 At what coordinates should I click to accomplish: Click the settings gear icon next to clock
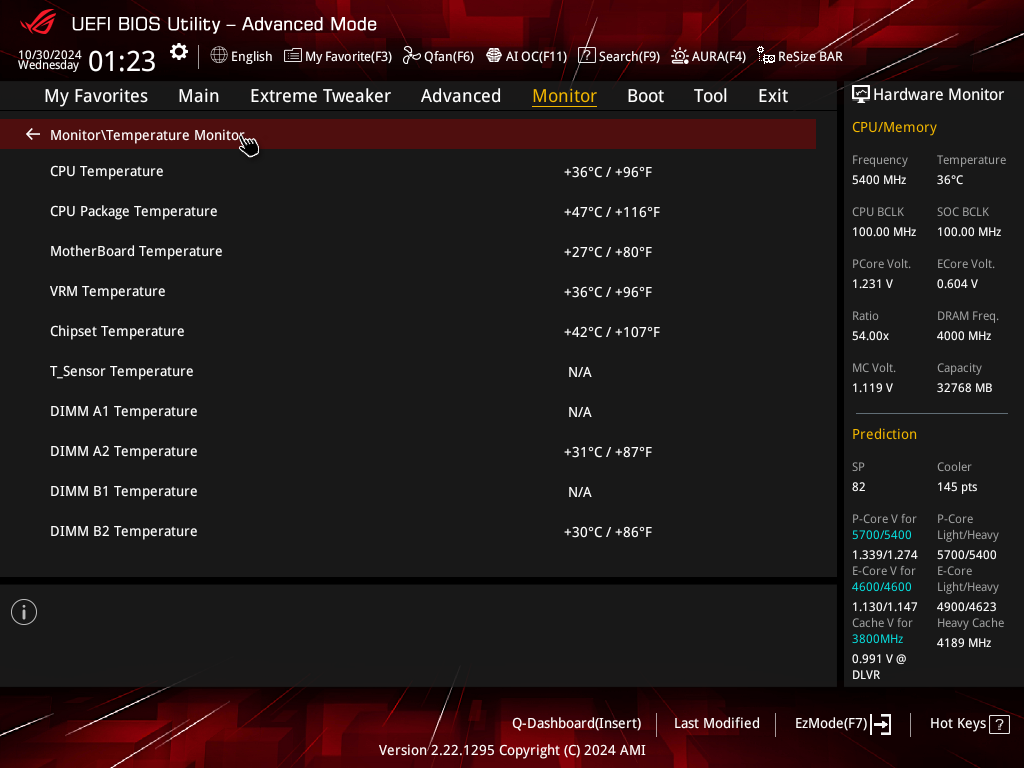point(179,52)
